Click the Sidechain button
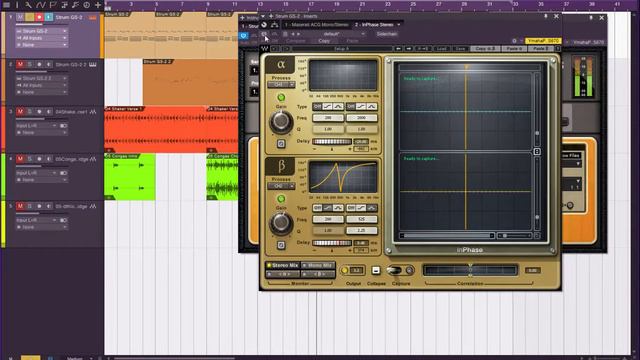Image resolution: width=640 pixels, height=360 pixels. [387, 34]
